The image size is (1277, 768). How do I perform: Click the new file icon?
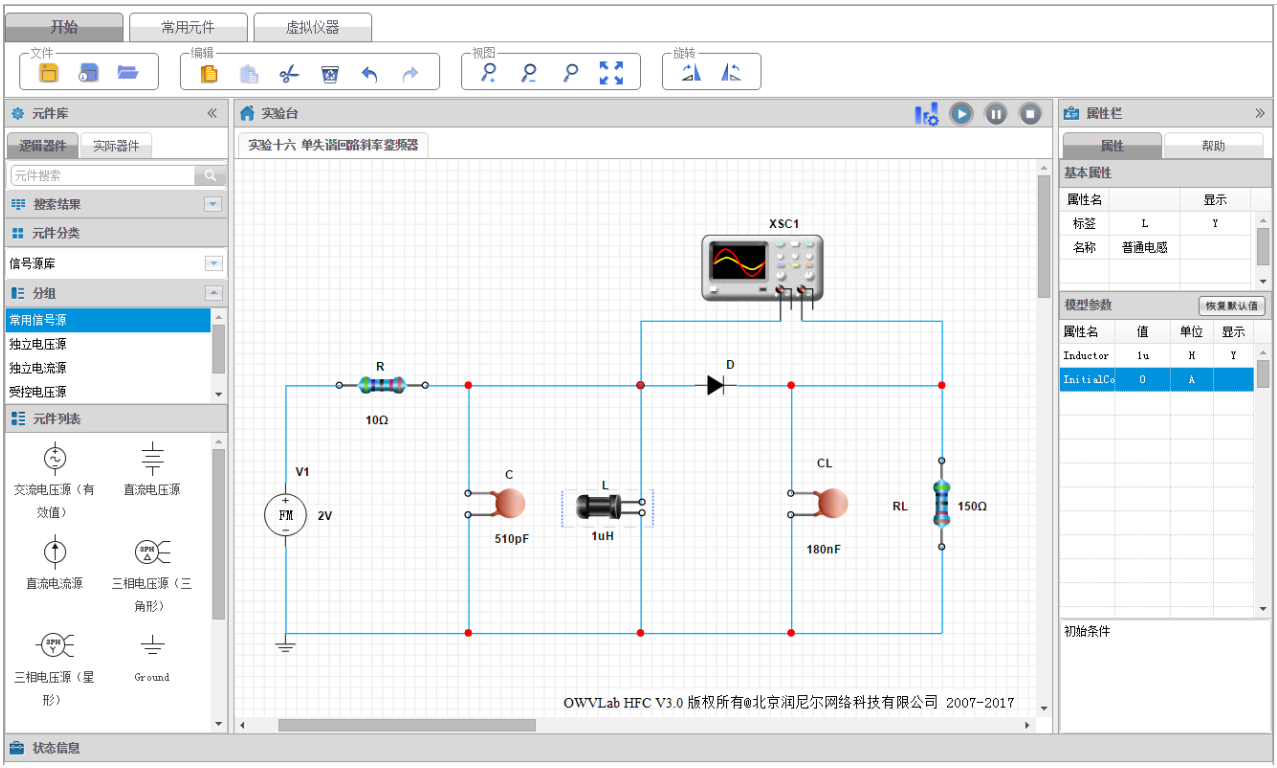(48, 73)
